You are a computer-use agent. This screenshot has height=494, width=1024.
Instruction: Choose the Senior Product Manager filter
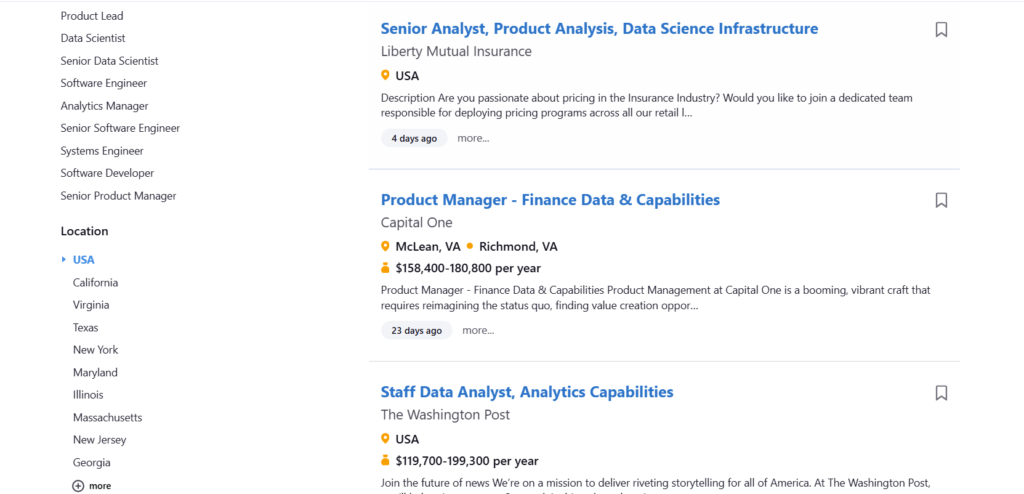(118, 196)
